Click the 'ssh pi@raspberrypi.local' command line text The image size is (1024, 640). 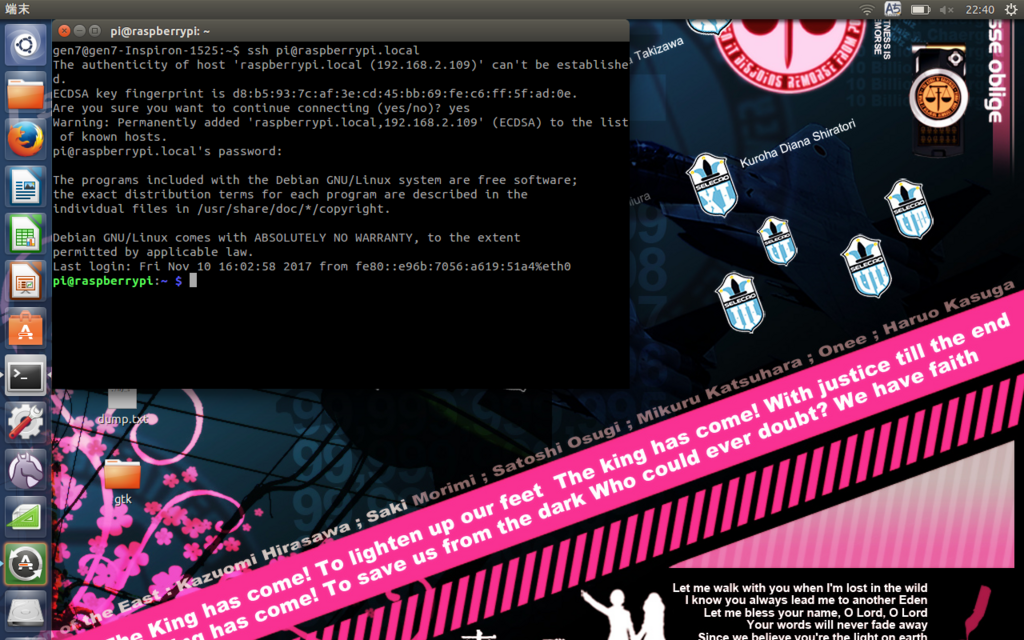pos(333,50)
